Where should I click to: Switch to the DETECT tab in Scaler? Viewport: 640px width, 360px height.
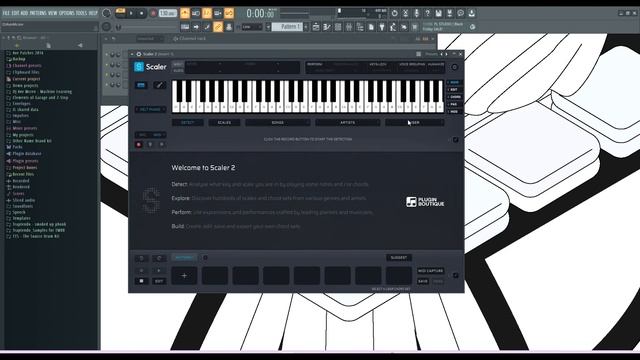(x=188, y=122)
